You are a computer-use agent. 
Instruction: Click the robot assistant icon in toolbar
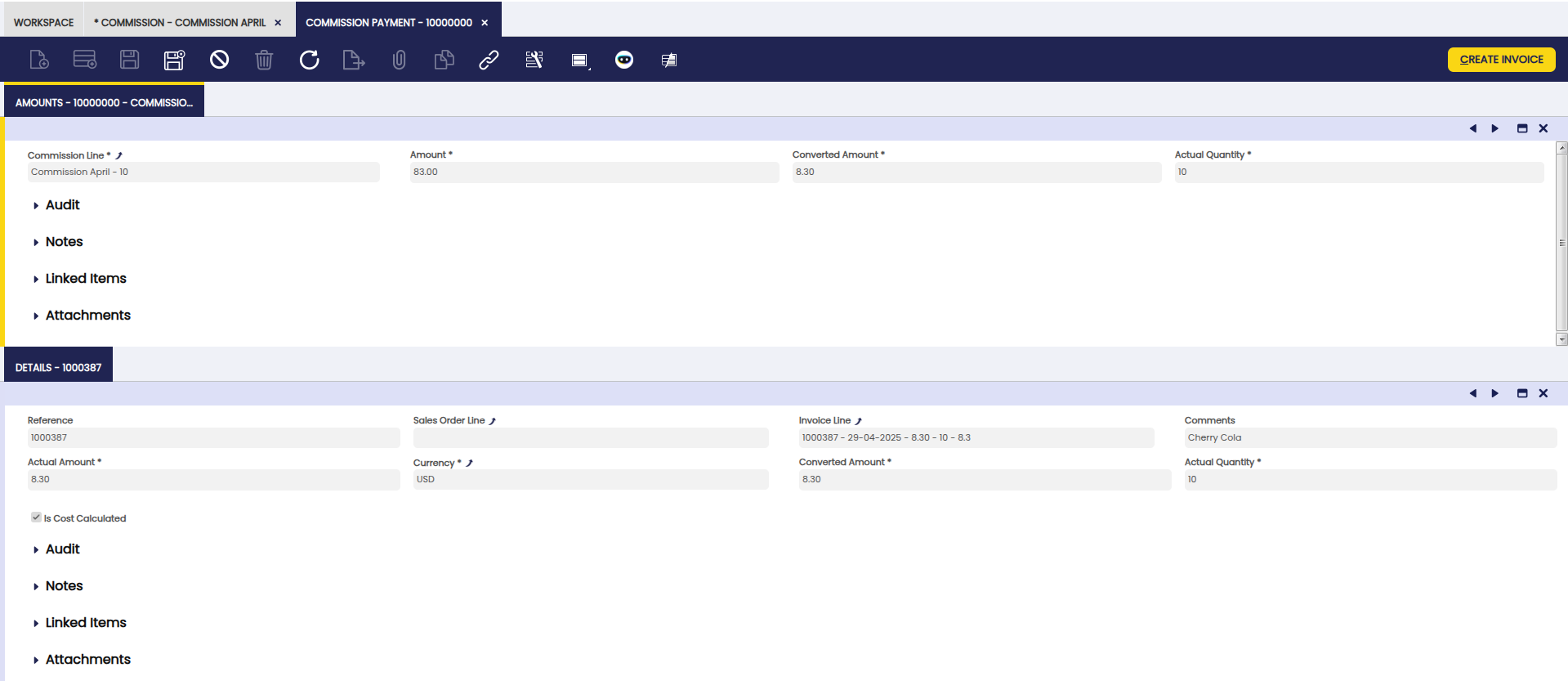[624, 60]
